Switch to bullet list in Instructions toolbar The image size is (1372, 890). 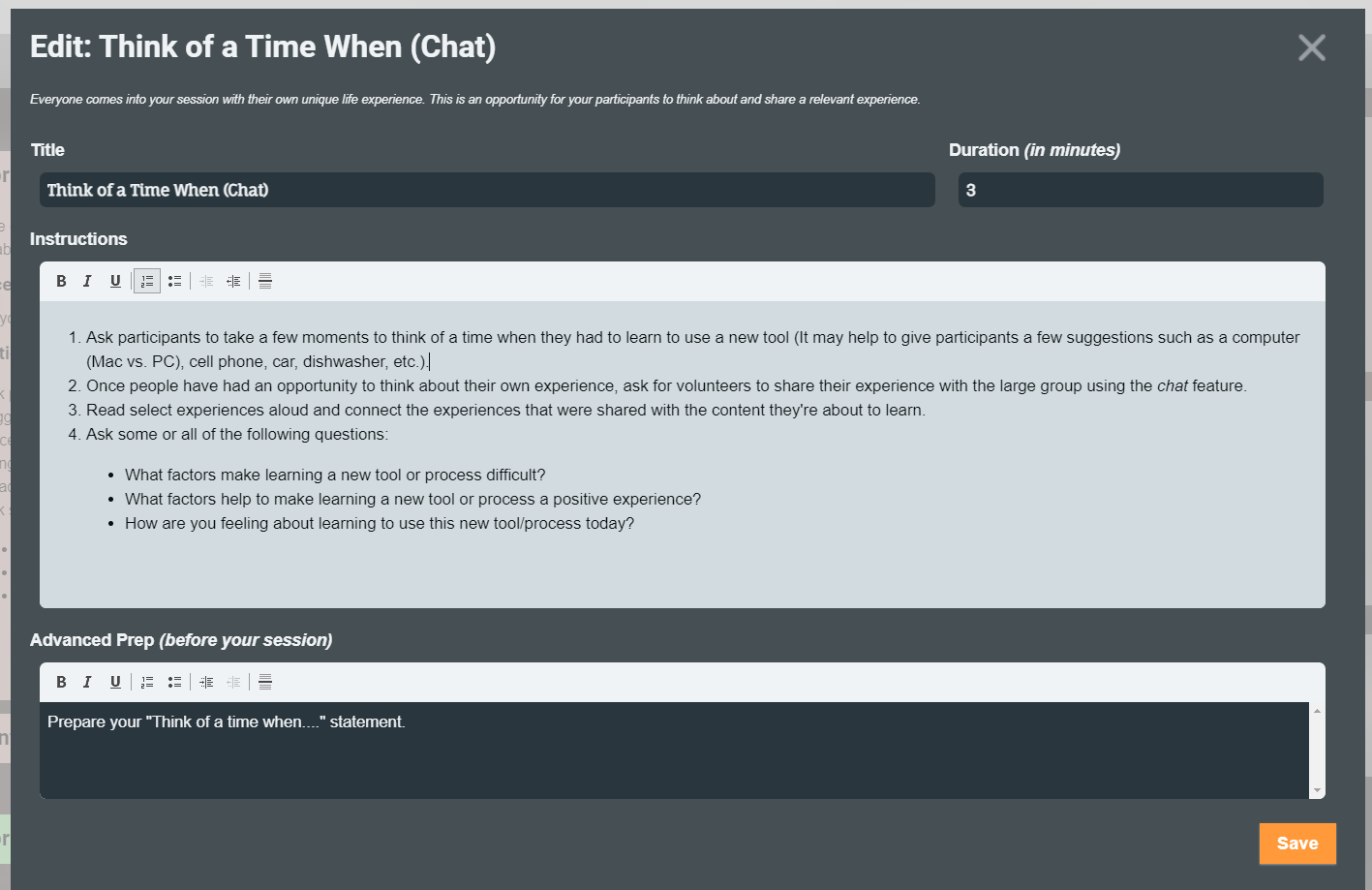coord(174,281)
